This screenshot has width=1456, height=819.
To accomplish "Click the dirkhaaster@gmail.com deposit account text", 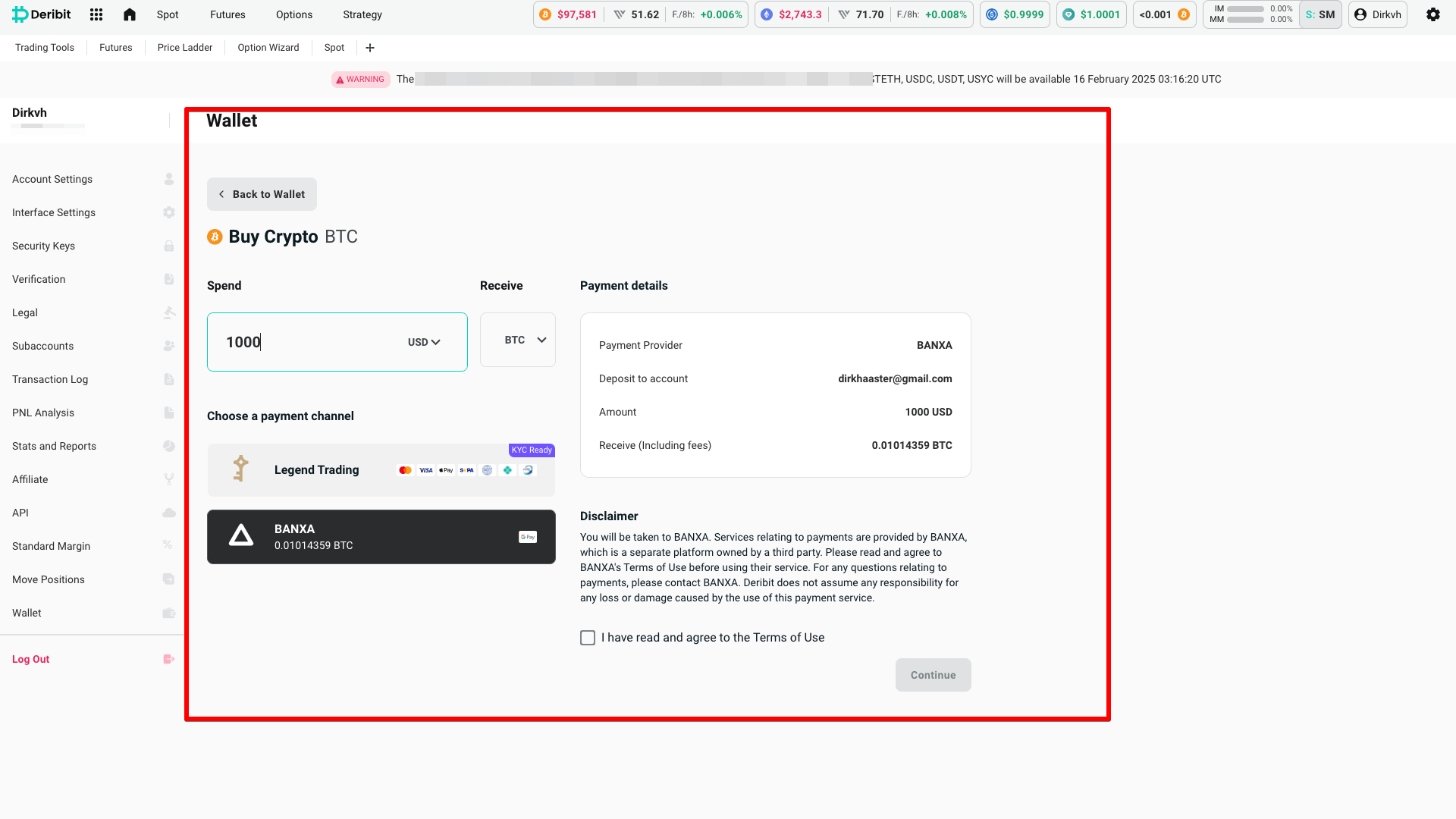I will pyautogui.click(x=895, y=378).
